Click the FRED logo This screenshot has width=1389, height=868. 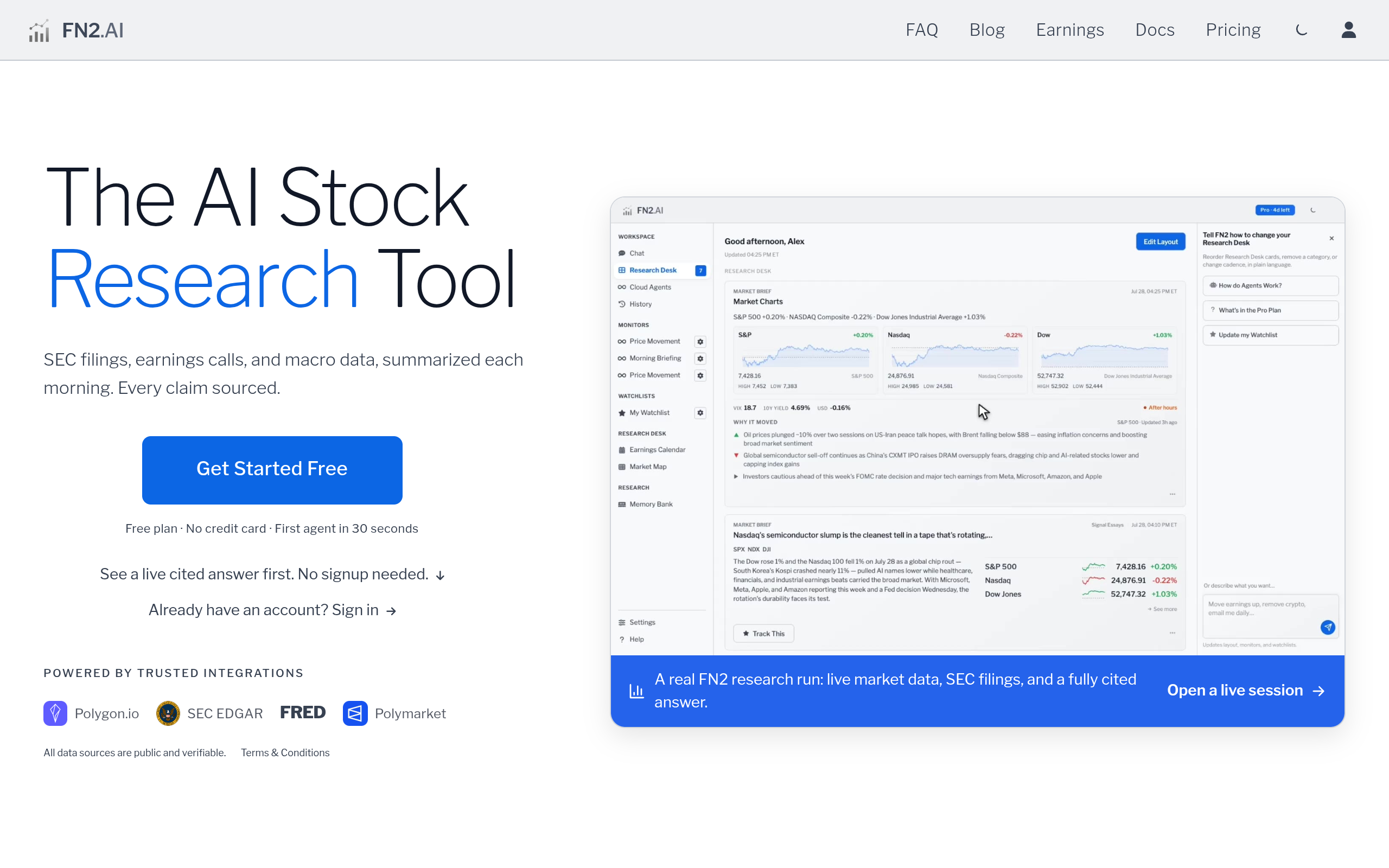(302, 712)
